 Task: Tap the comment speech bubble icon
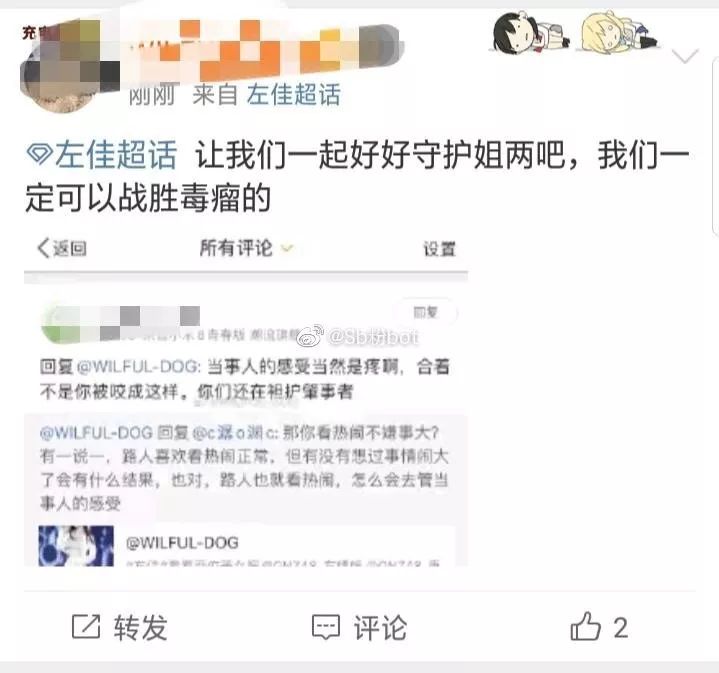tap(326, 627)
